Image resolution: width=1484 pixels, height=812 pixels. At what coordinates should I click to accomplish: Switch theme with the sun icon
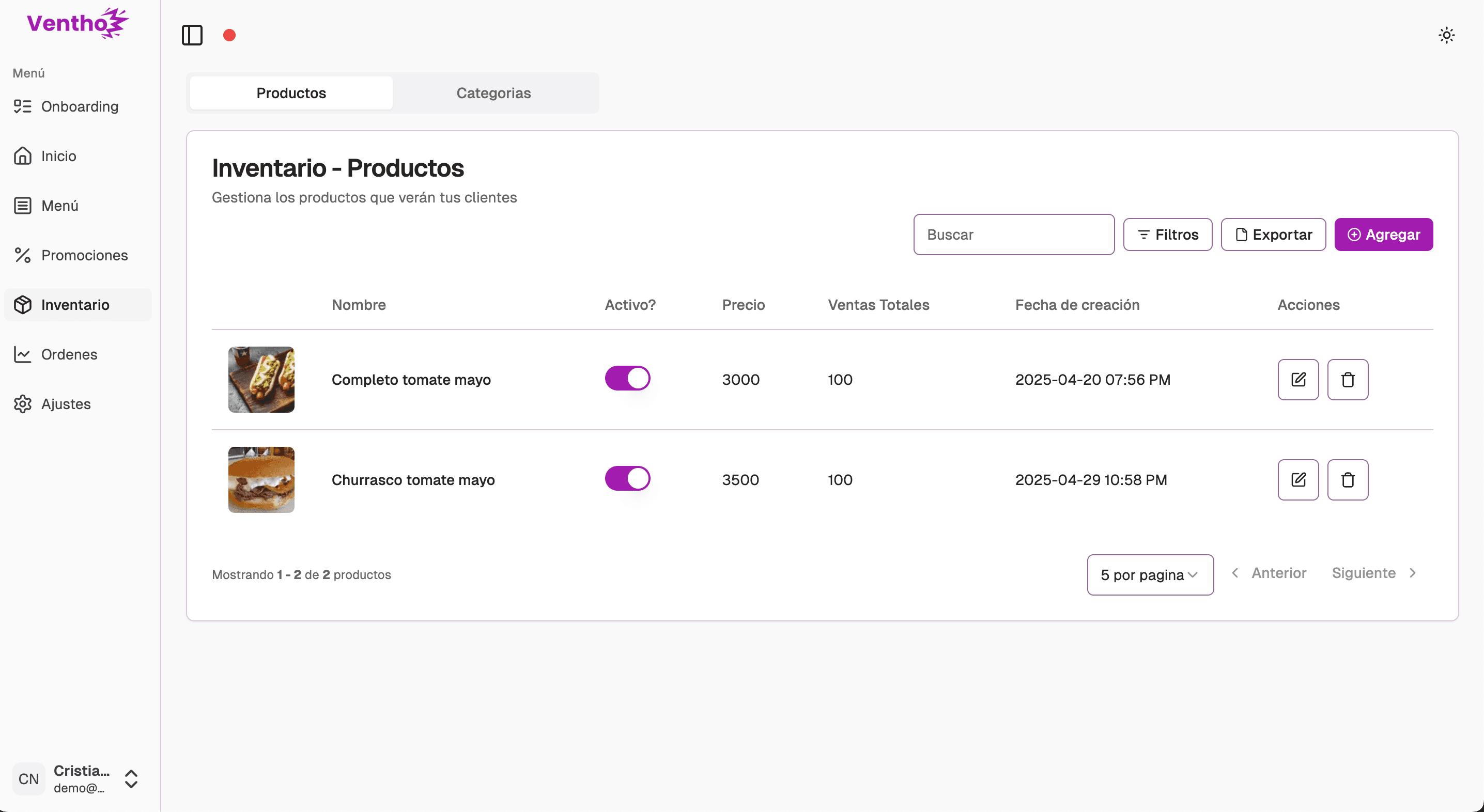coord(1446,35)
